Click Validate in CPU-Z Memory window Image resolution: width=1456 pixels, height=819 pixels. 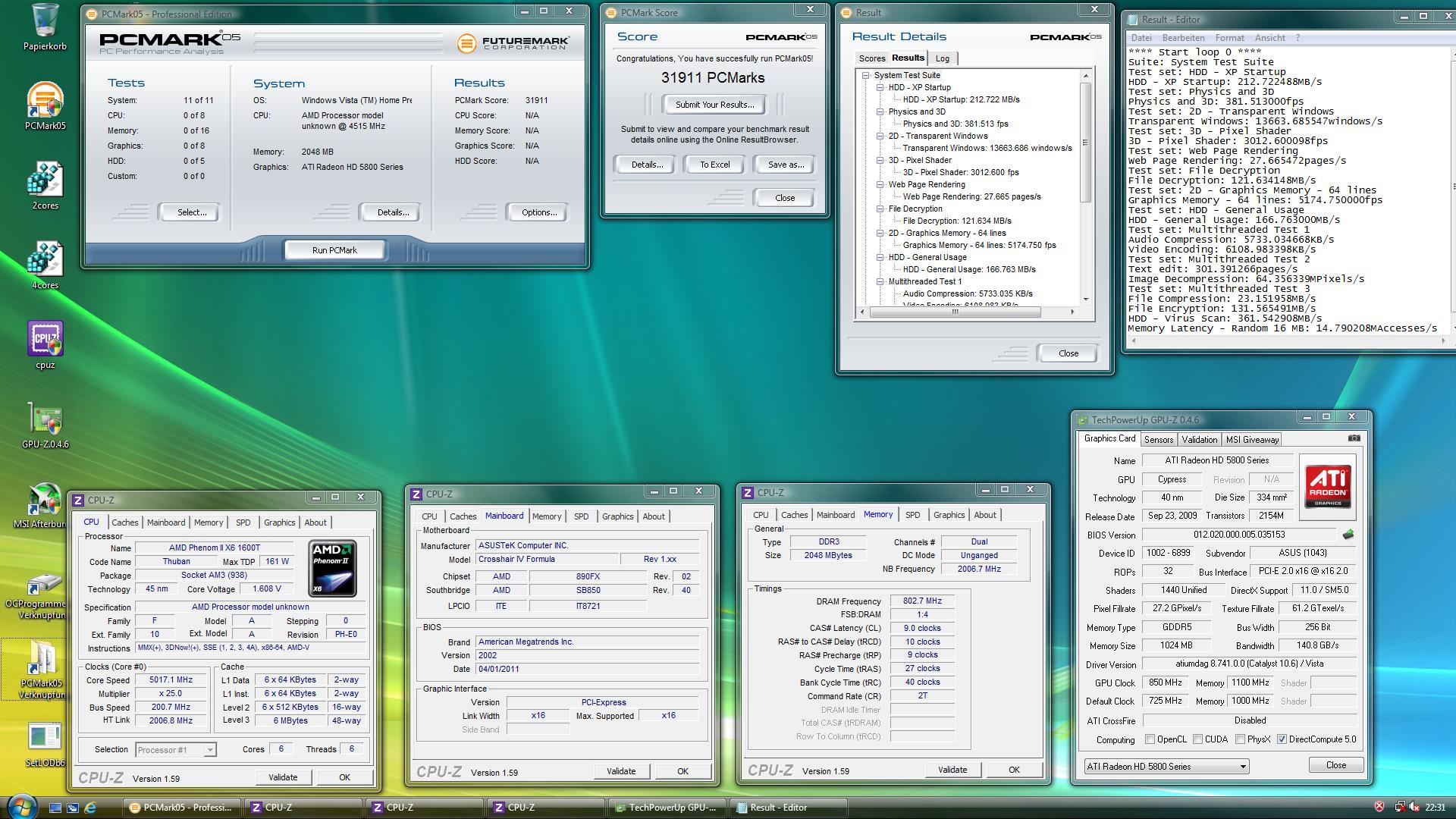pyautogui.click(x=952, y=770)
